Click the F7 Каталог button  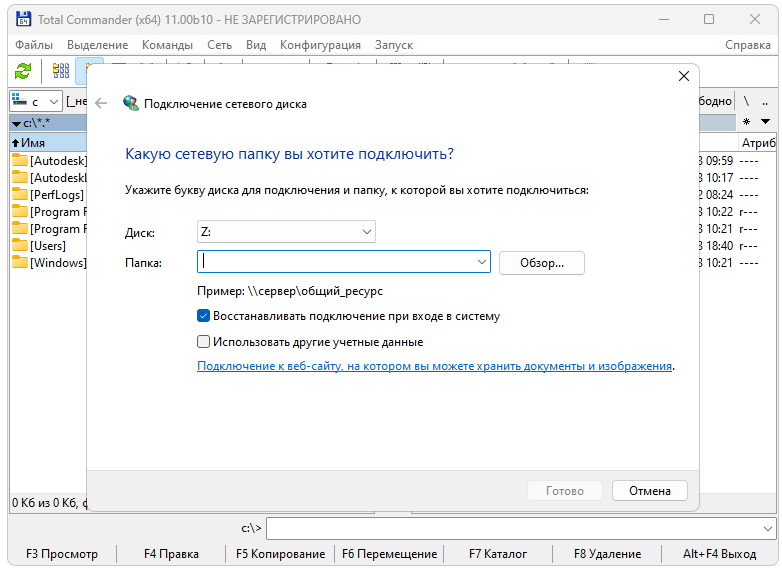[x=498, y=554]
